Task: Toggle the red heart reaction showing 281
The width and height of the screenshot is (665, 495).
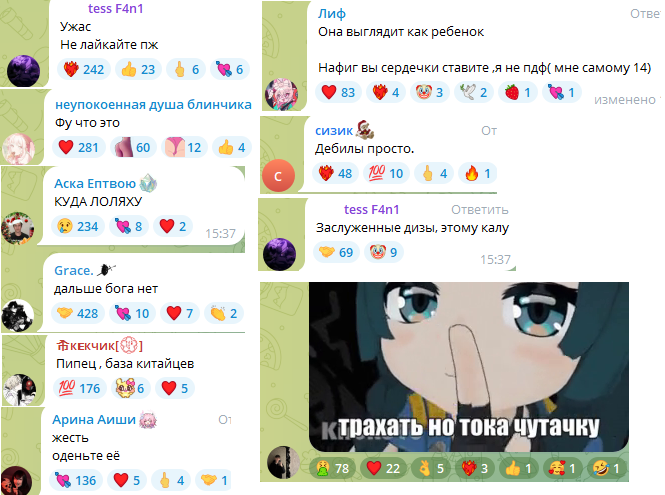Action: [78, 147]
